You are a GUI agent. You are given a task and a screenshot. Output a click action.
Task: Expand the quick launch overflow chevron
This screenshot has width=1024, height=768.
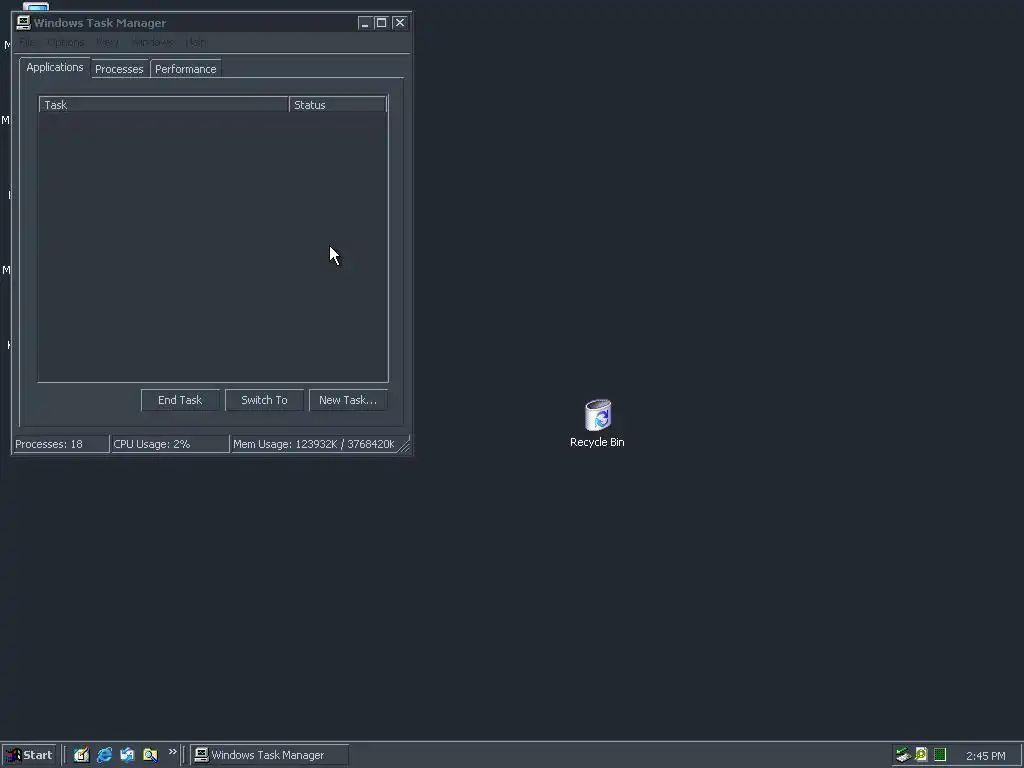(172, 752)
